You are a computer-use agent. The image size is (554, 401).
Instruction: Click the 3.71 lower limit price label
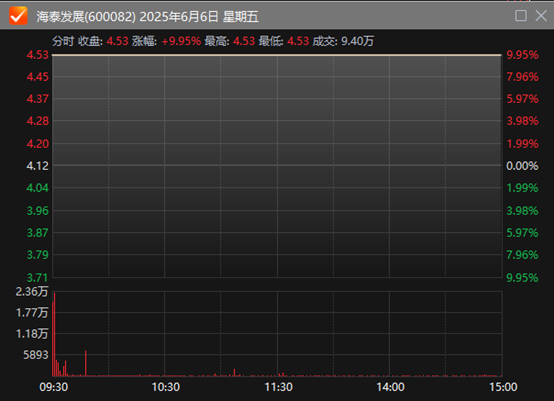[37, 278]
